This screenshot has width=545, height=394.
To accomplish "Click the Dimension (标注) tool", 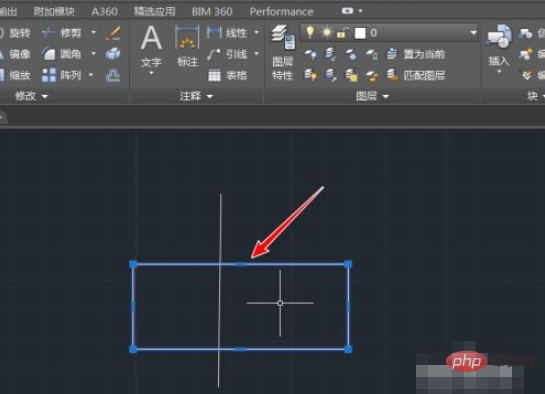I will pyautogui.click(x=187, y=46).
